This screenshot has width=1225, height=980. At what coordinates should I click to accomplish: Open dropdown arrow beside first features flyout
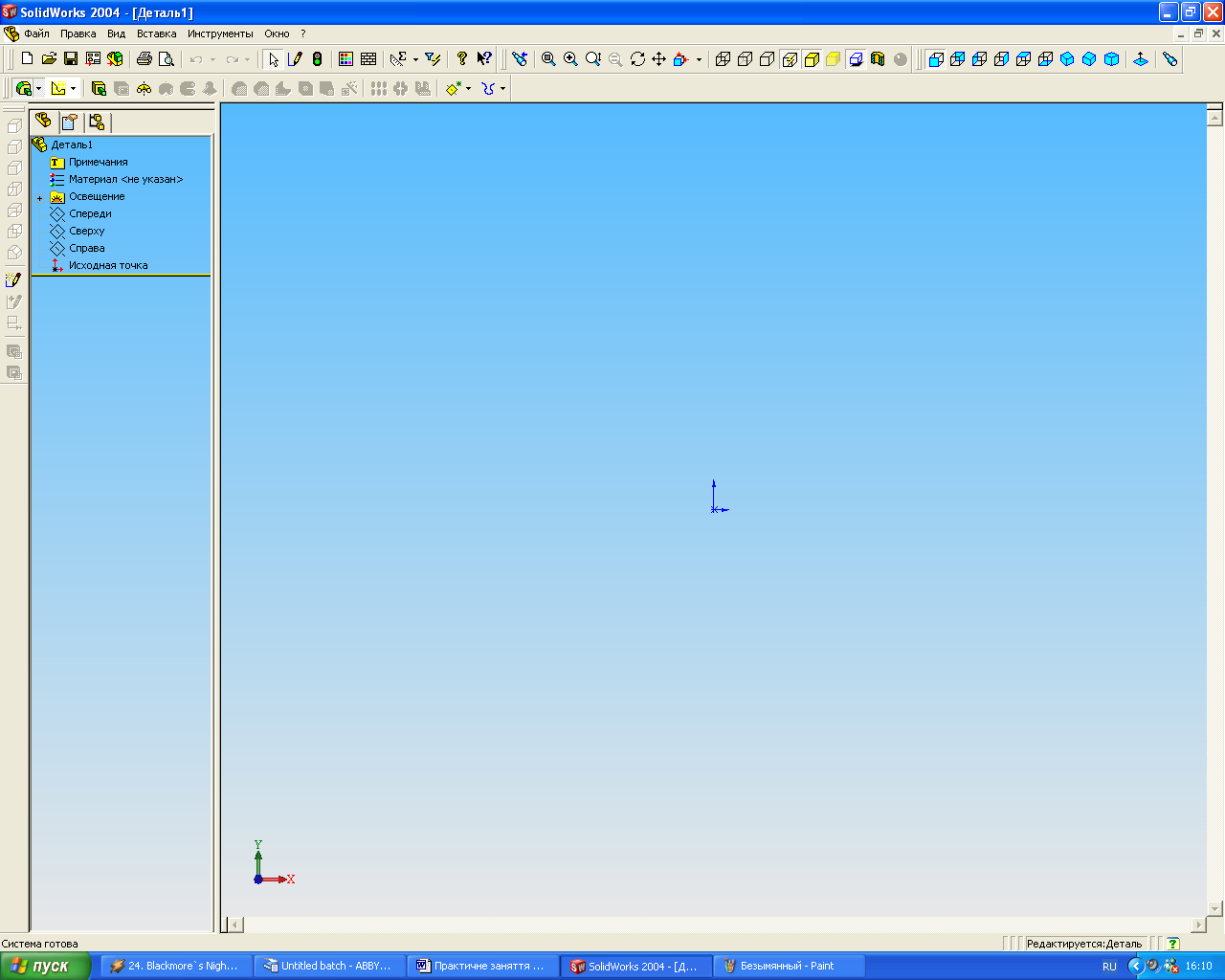39,88
